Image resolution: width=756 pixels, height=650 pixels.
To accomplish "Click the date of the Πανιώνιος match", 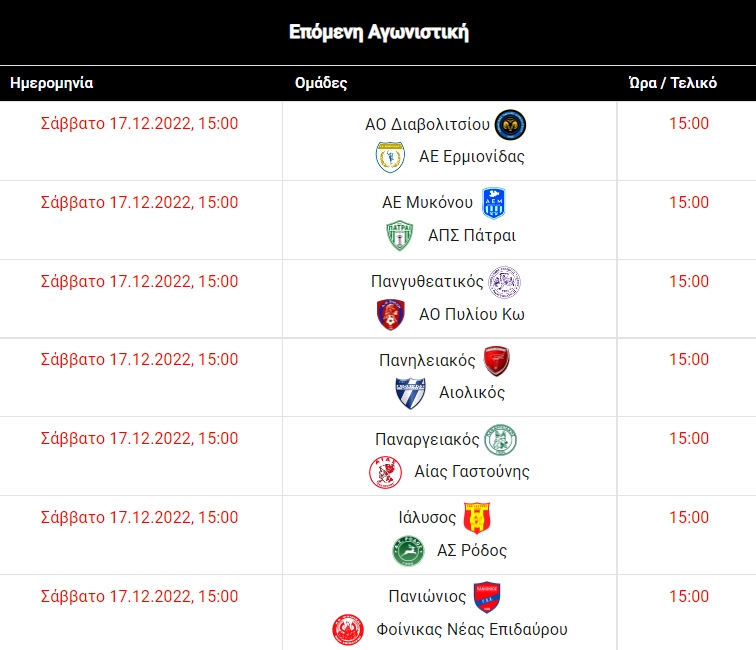I will click(x=140, y=597).
